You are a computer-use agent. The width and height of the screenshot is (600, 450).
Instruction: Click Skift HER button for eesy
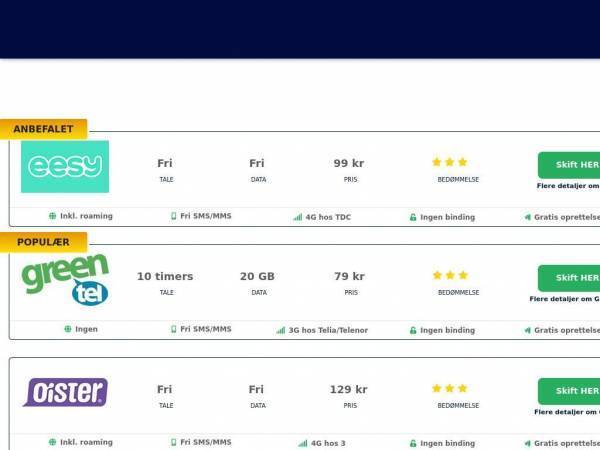click(569, 165)
